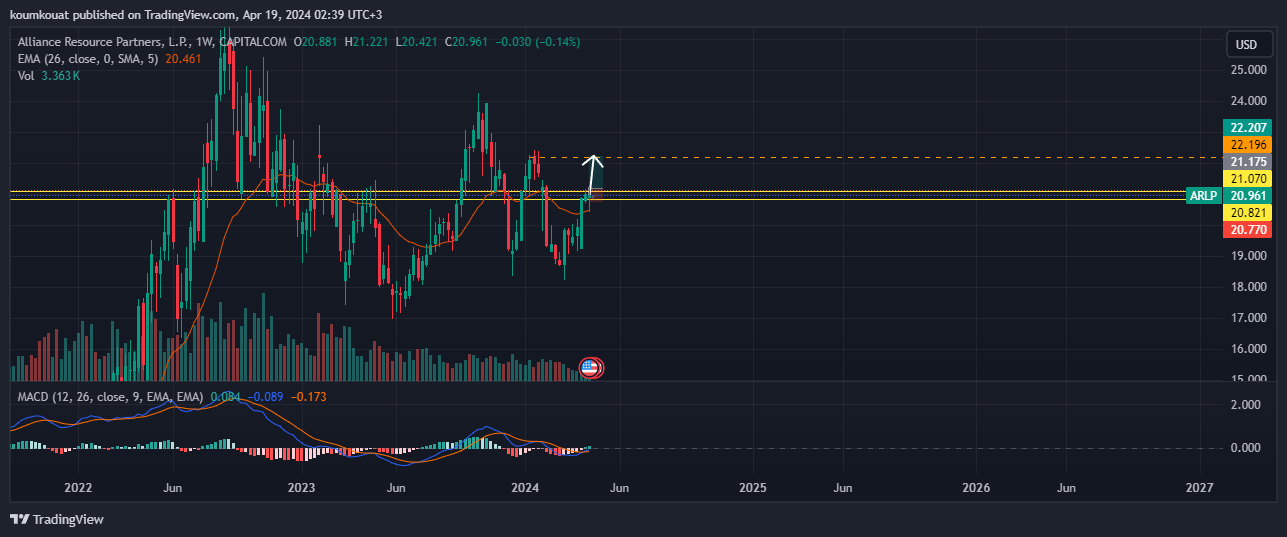
Task: Click the 16.000 price axis label
Action: click(1248, 349)
